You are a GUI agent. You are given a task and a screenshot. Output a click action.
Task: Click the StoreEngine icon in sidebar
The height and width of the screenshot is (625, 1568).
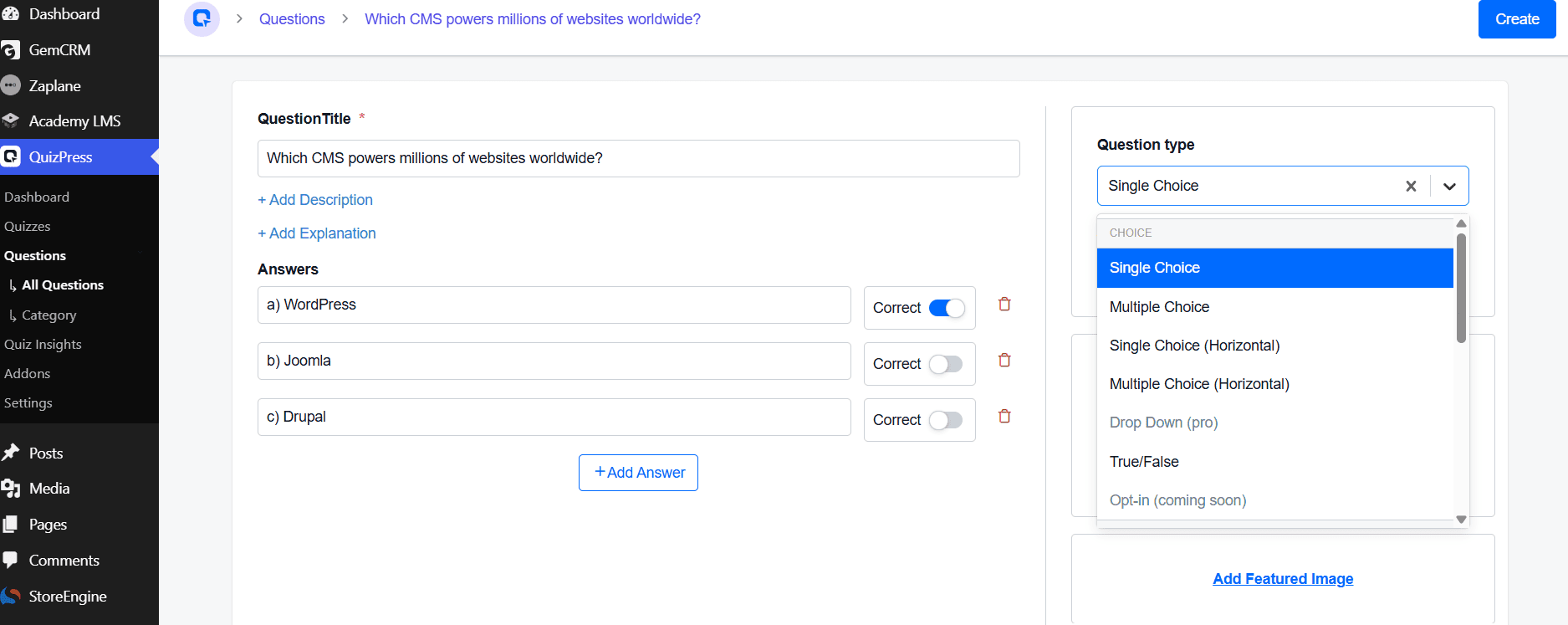coord(11,596)
